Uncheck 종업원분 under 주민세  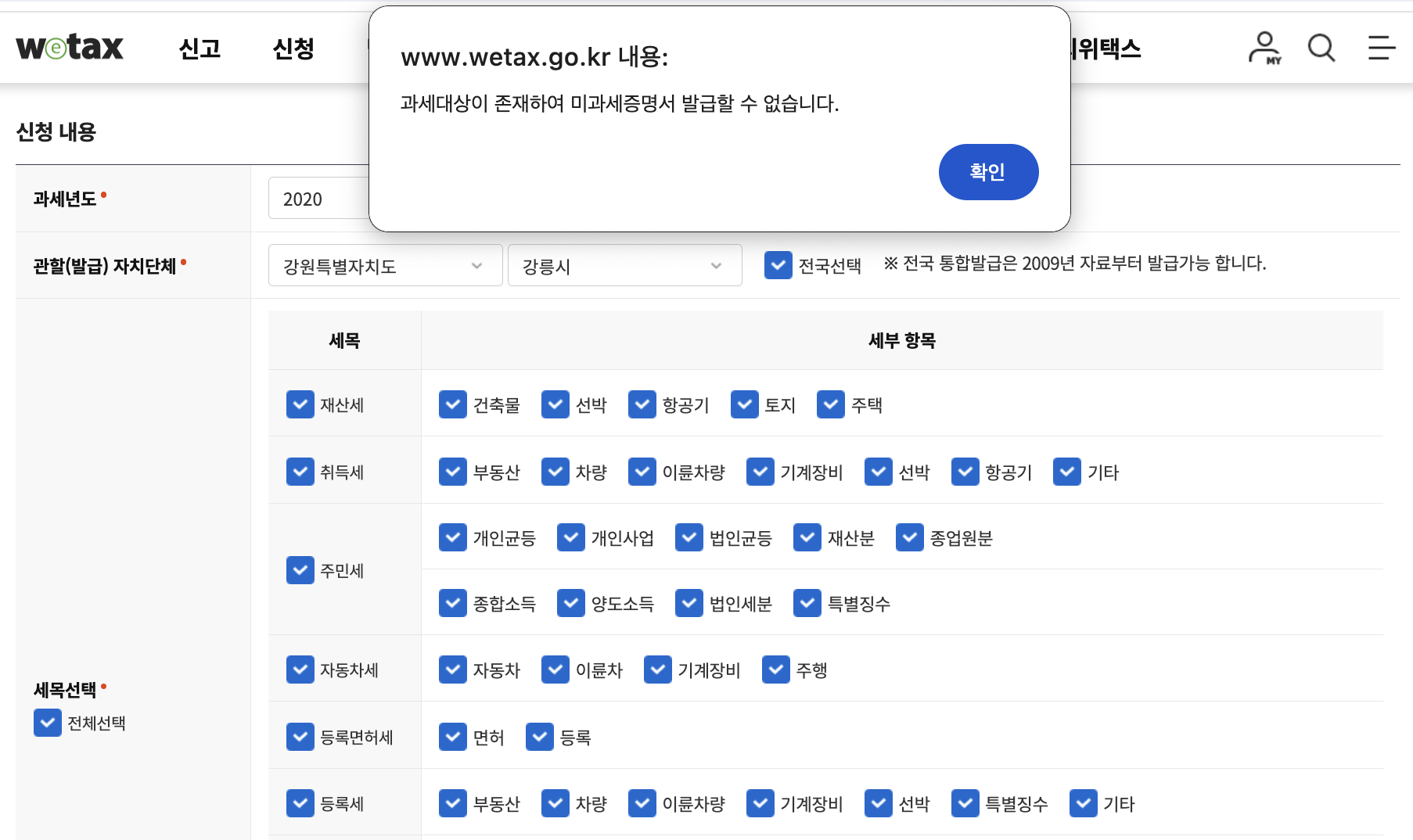tap(909, 537)
